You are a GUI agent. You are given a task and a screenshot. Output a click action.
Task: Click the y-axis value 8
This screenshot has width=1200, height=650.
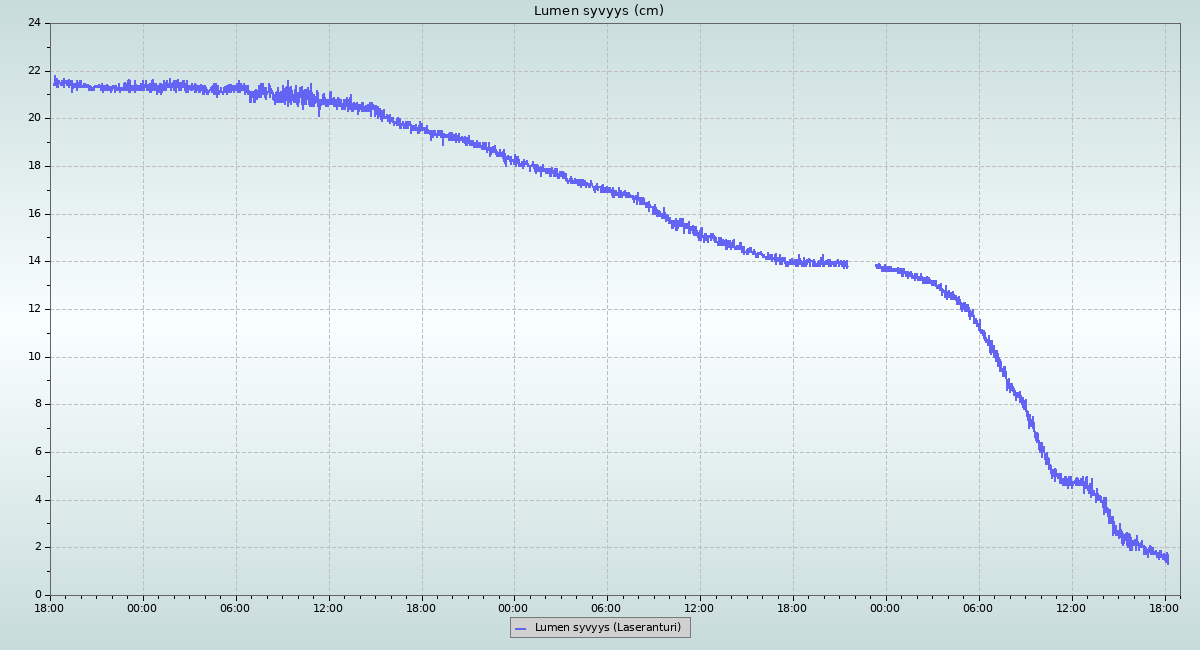(x=37, y=404)
